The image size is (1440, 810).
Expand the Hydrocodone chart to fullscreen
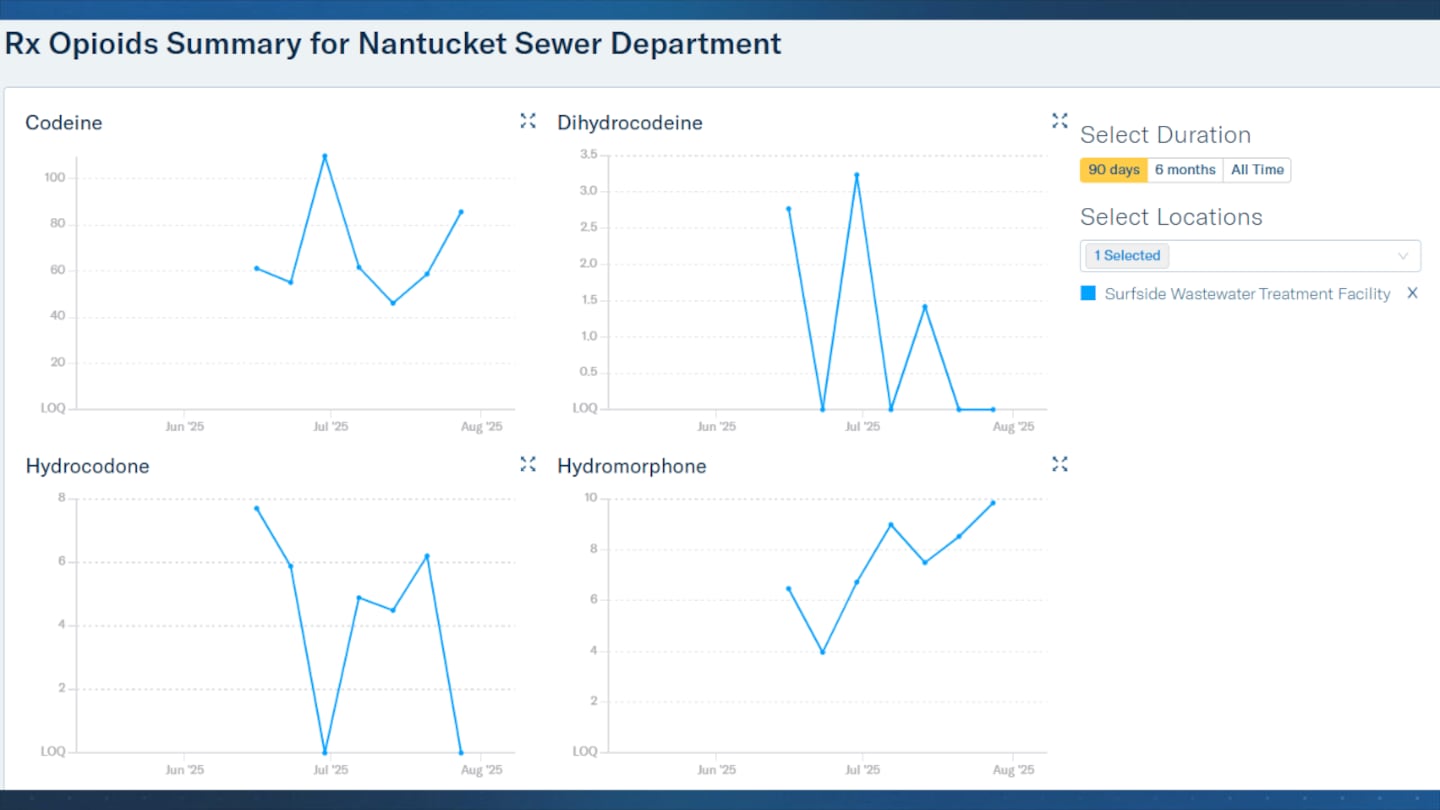coord(528,464)
